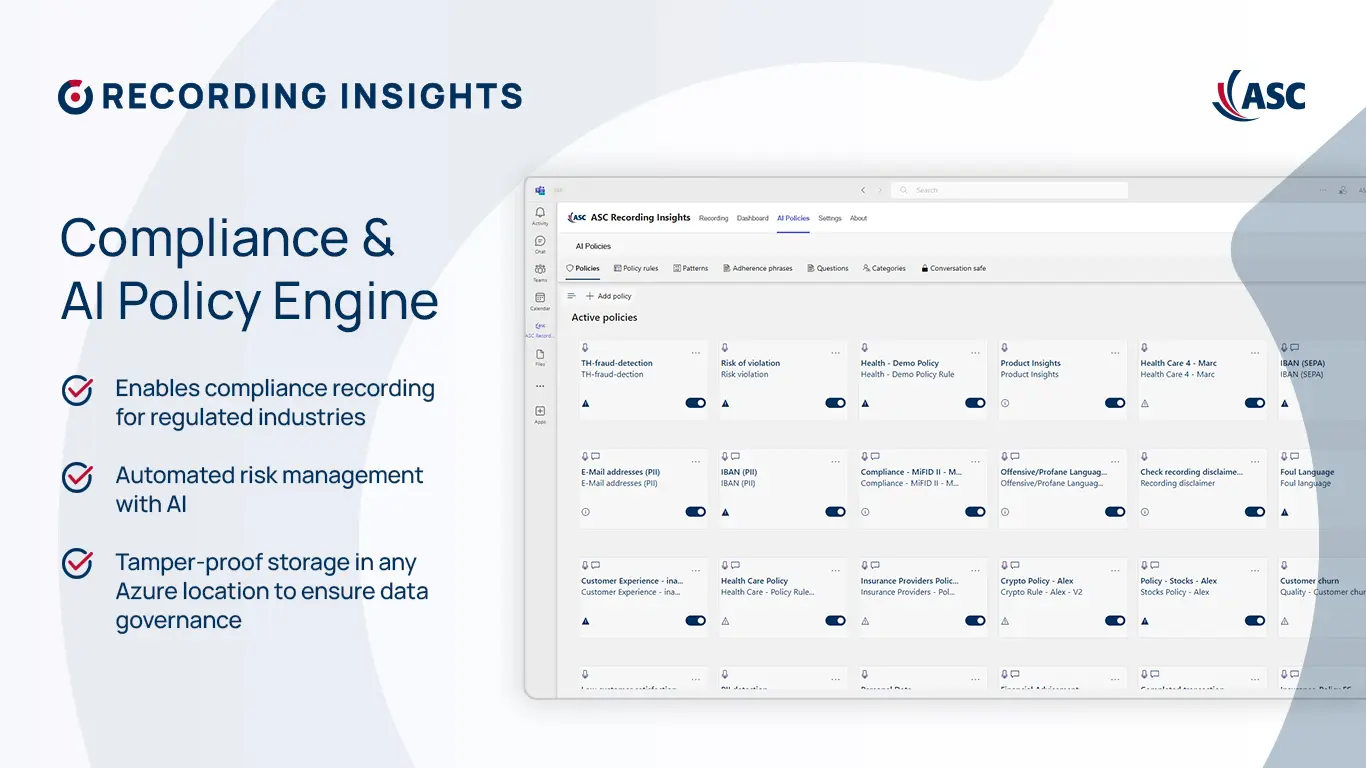Open more options on Health - Demo Policy card

[x=976, y=353]
